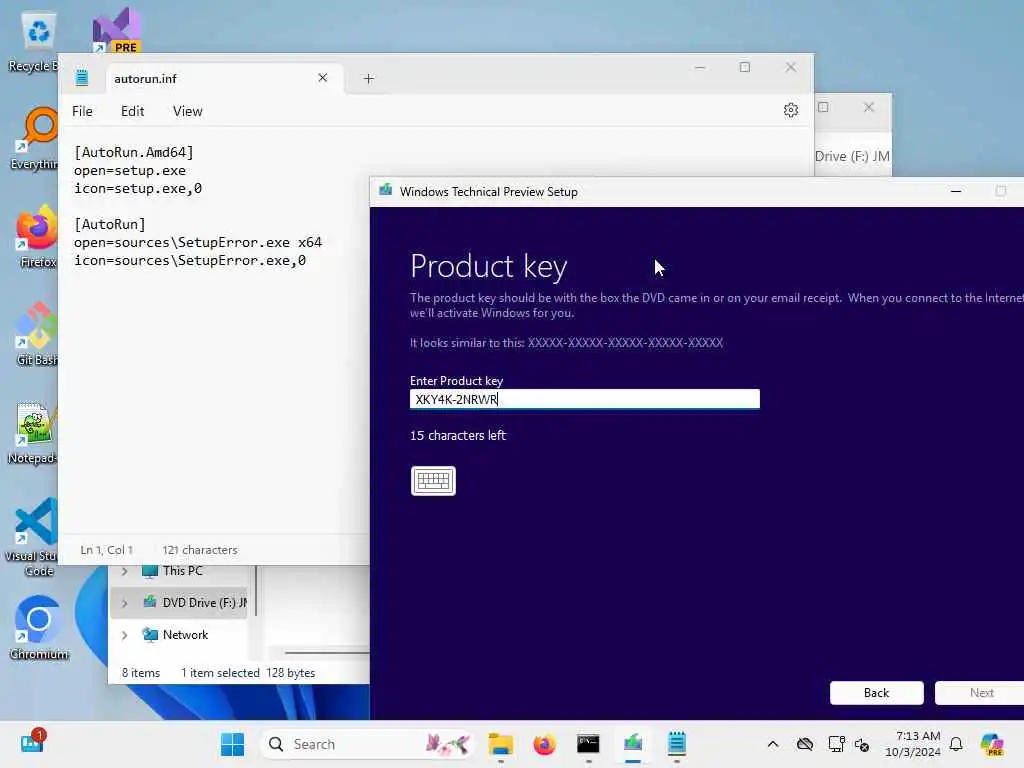Switch to Notepad via taskbar icon
This screenshot has height=768, width=1024.
pos(677,744)
